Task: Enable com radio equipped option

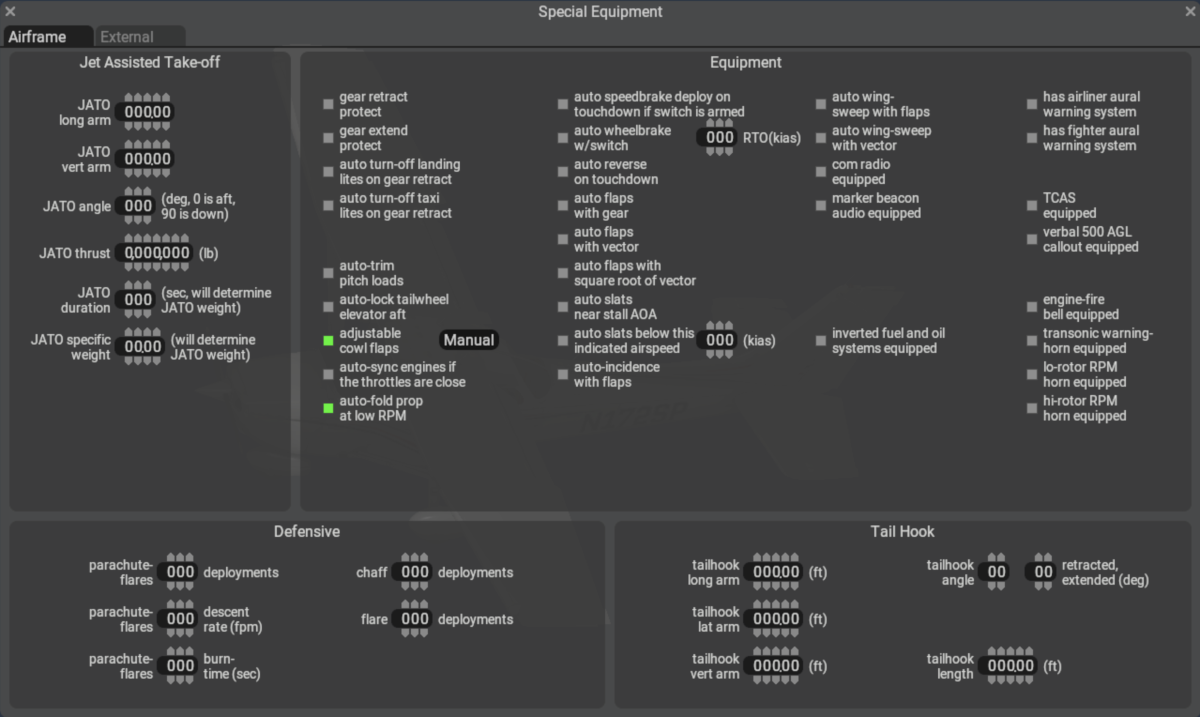Action: (x=821, y=172)
